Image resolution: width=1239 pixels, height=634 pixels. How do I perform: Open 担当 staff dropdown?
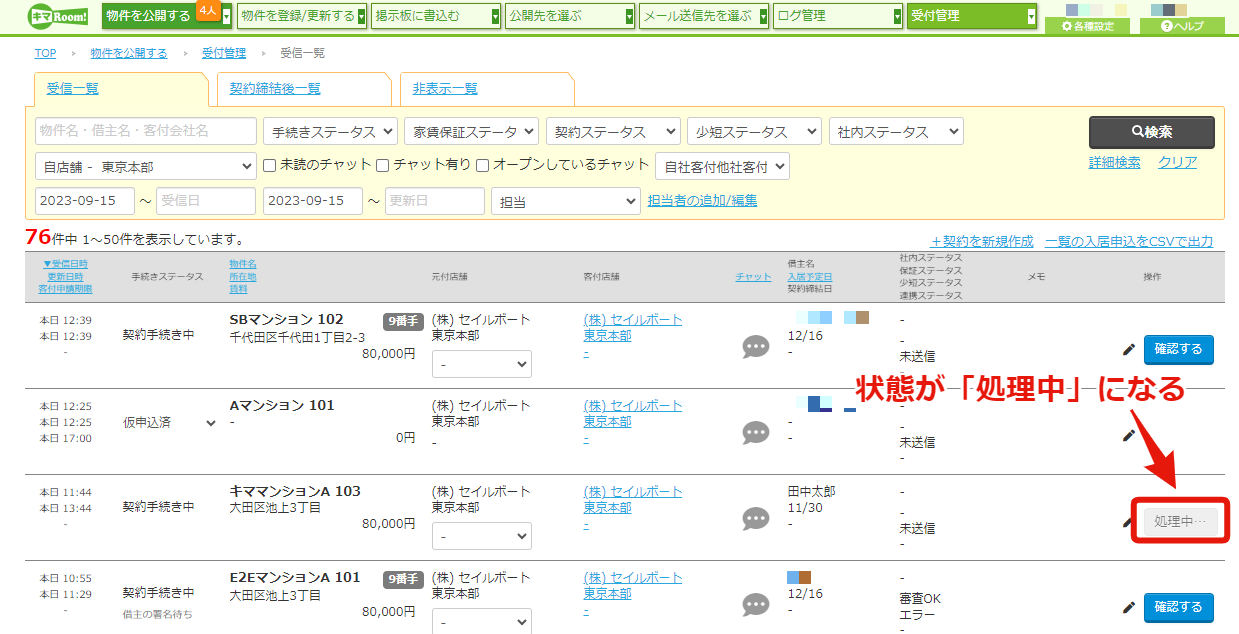coord(566,201)
